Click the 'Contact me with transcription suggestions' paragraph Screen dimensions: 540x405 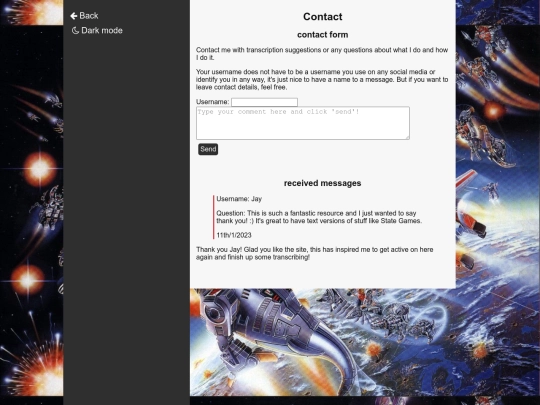[x=322, y=54]
